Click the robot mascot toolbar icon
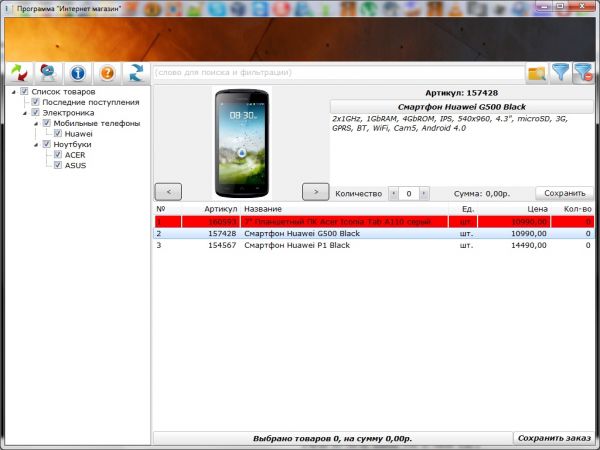The height and width of the screenshot is (450, 600). tap(48, 73)
